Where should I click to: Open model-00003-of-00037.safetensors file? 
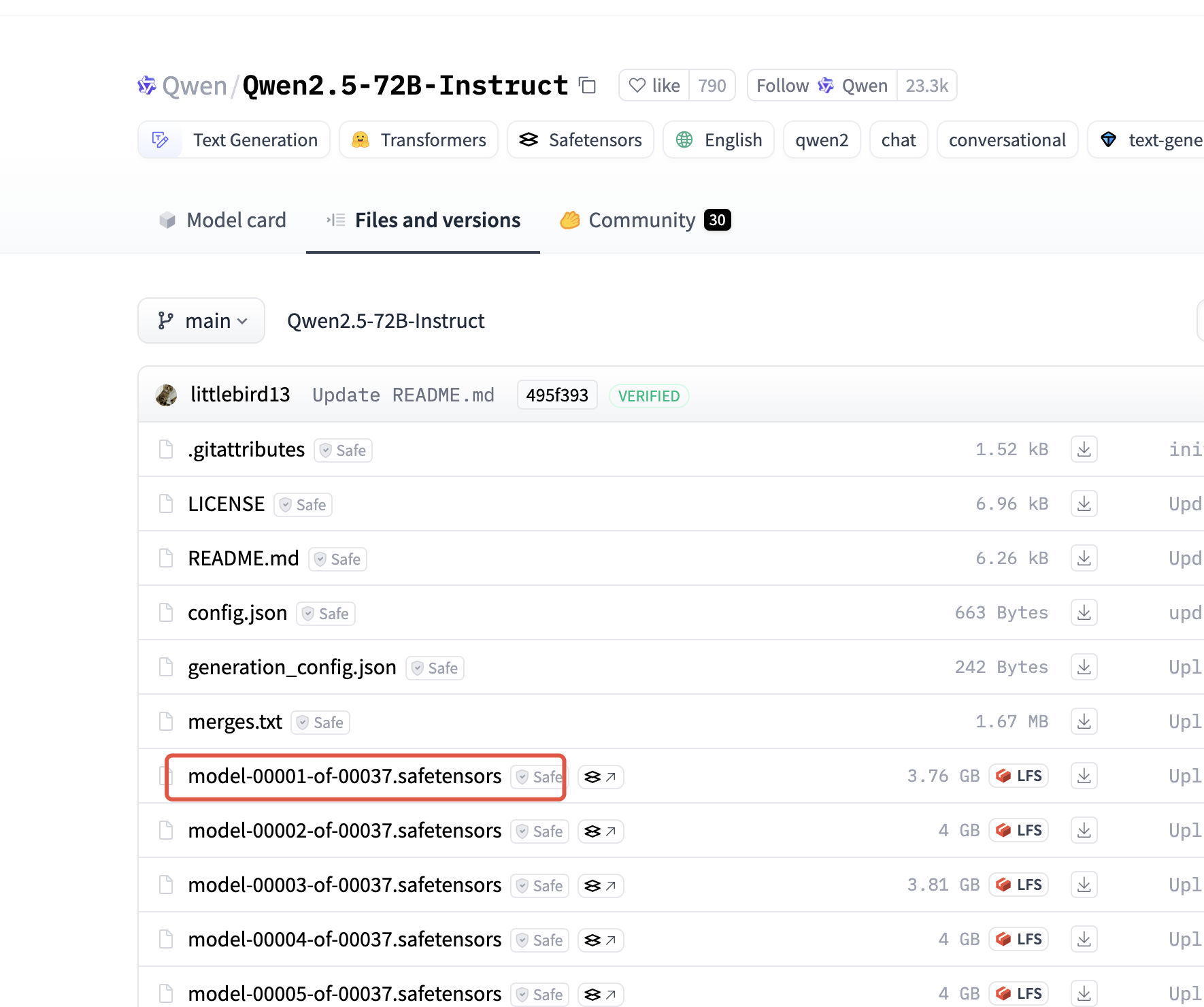coord(345,885)
